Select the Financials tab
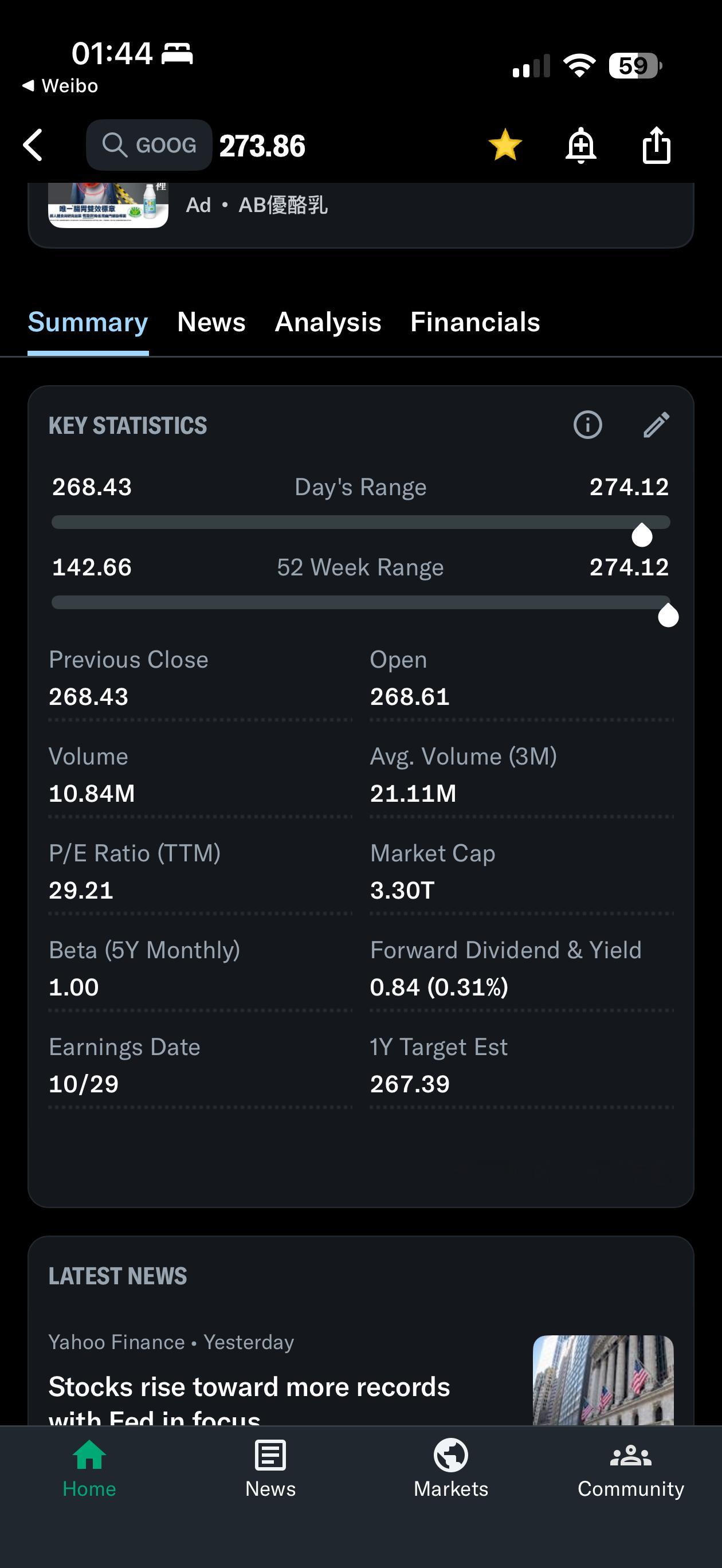The width and height of the screenshot is (722, 1568). click(x=475, y=322)
